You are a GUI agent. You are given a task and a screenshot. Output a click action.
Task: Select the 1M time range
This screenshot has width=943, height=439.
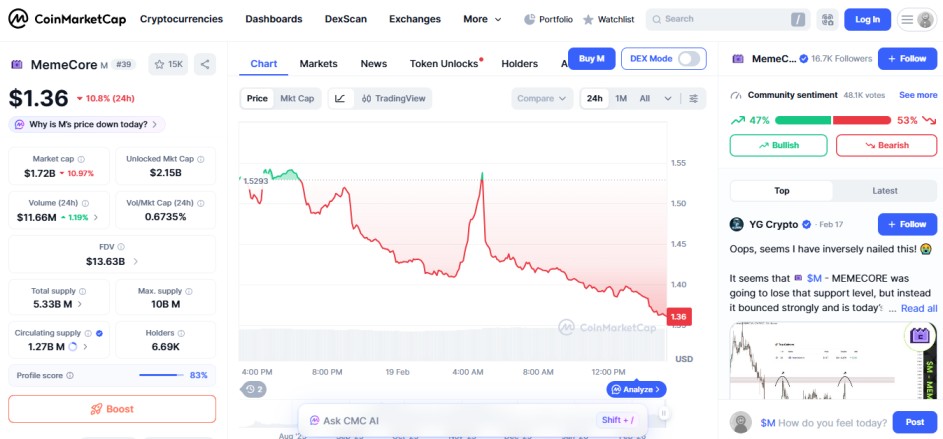point(621,98)
